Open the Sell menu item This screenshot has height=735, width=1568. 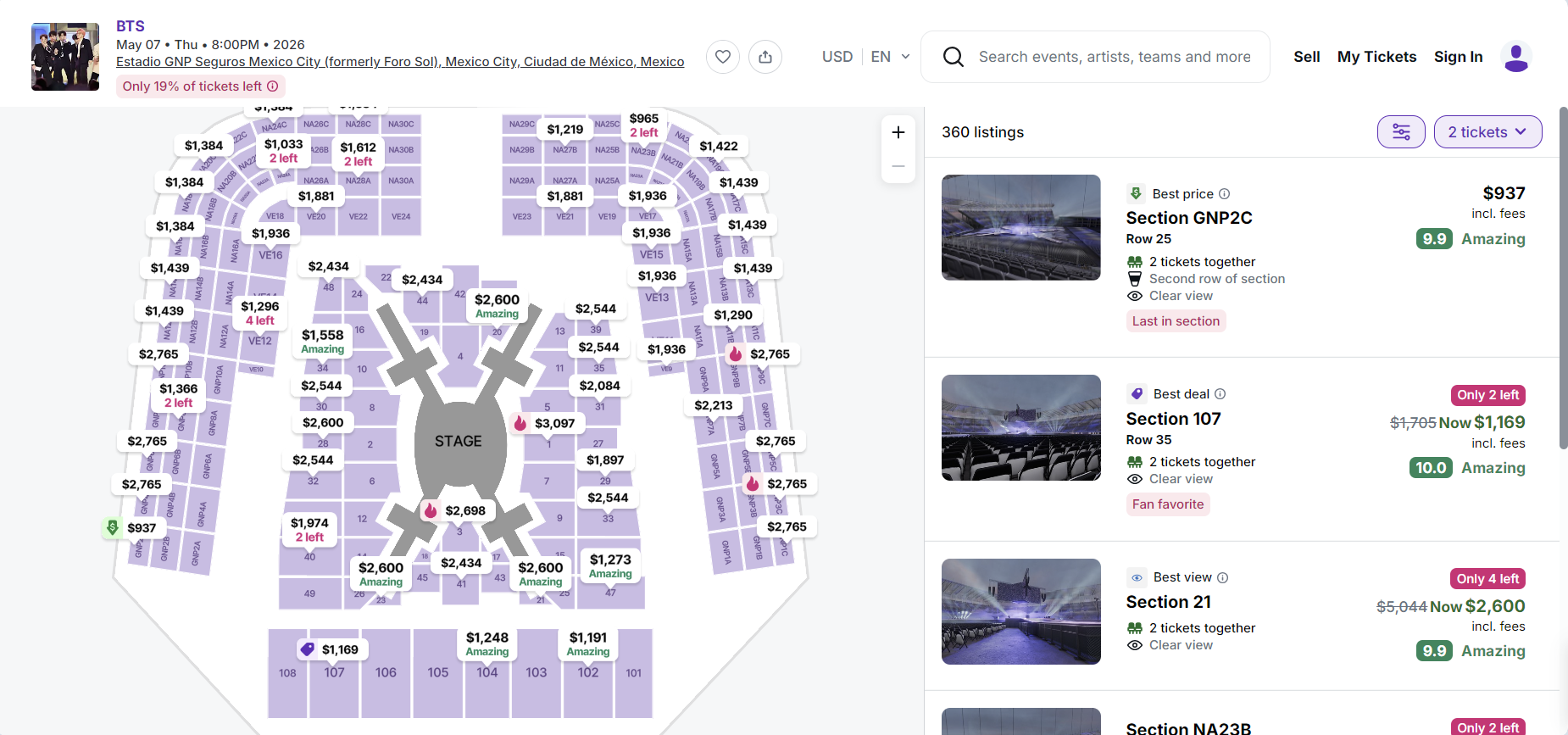click(1307, 57)
